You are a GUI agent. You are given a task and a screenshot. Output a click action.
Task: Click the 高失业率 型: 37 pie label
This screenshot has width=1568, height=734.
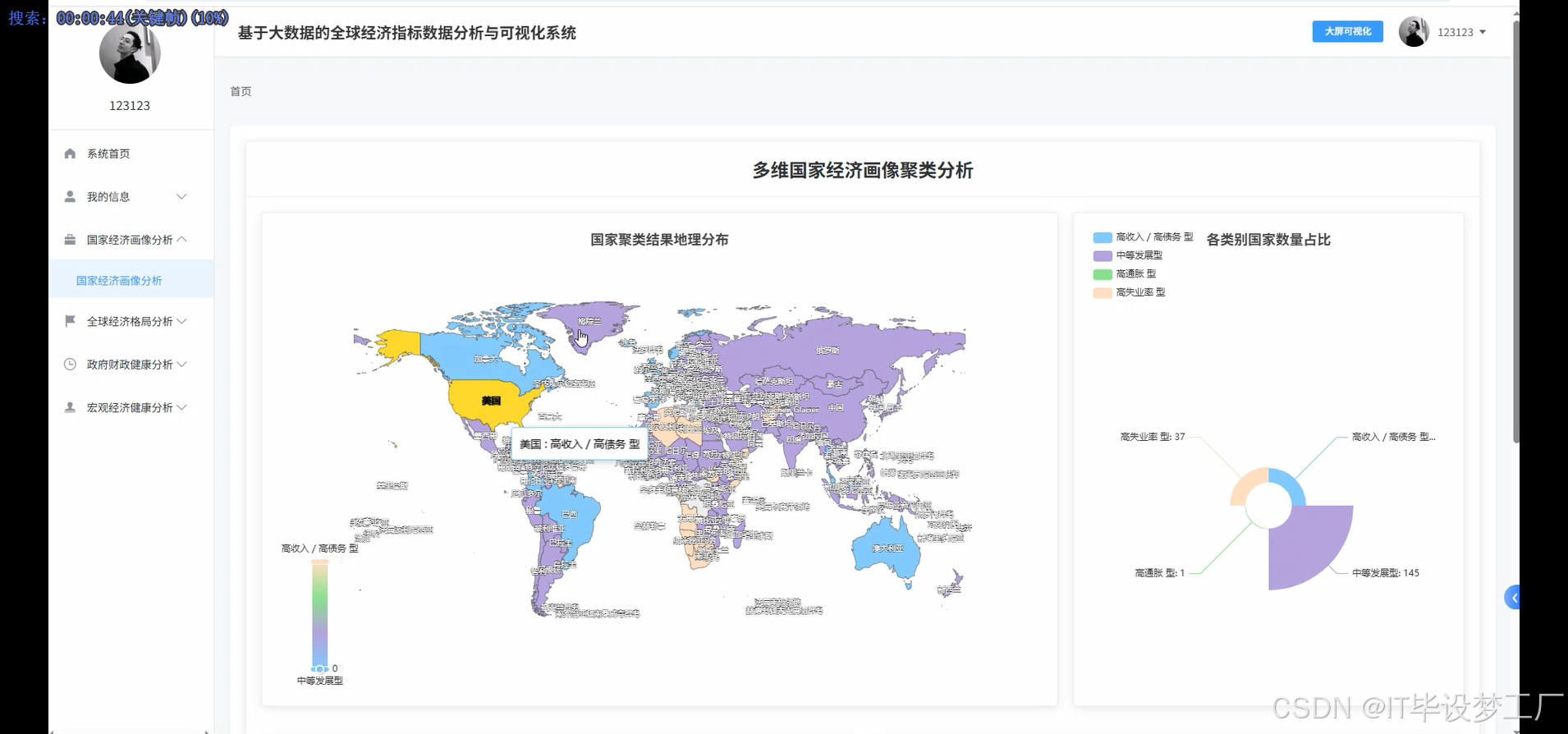pyautogui.click(x=1153, y=437)
